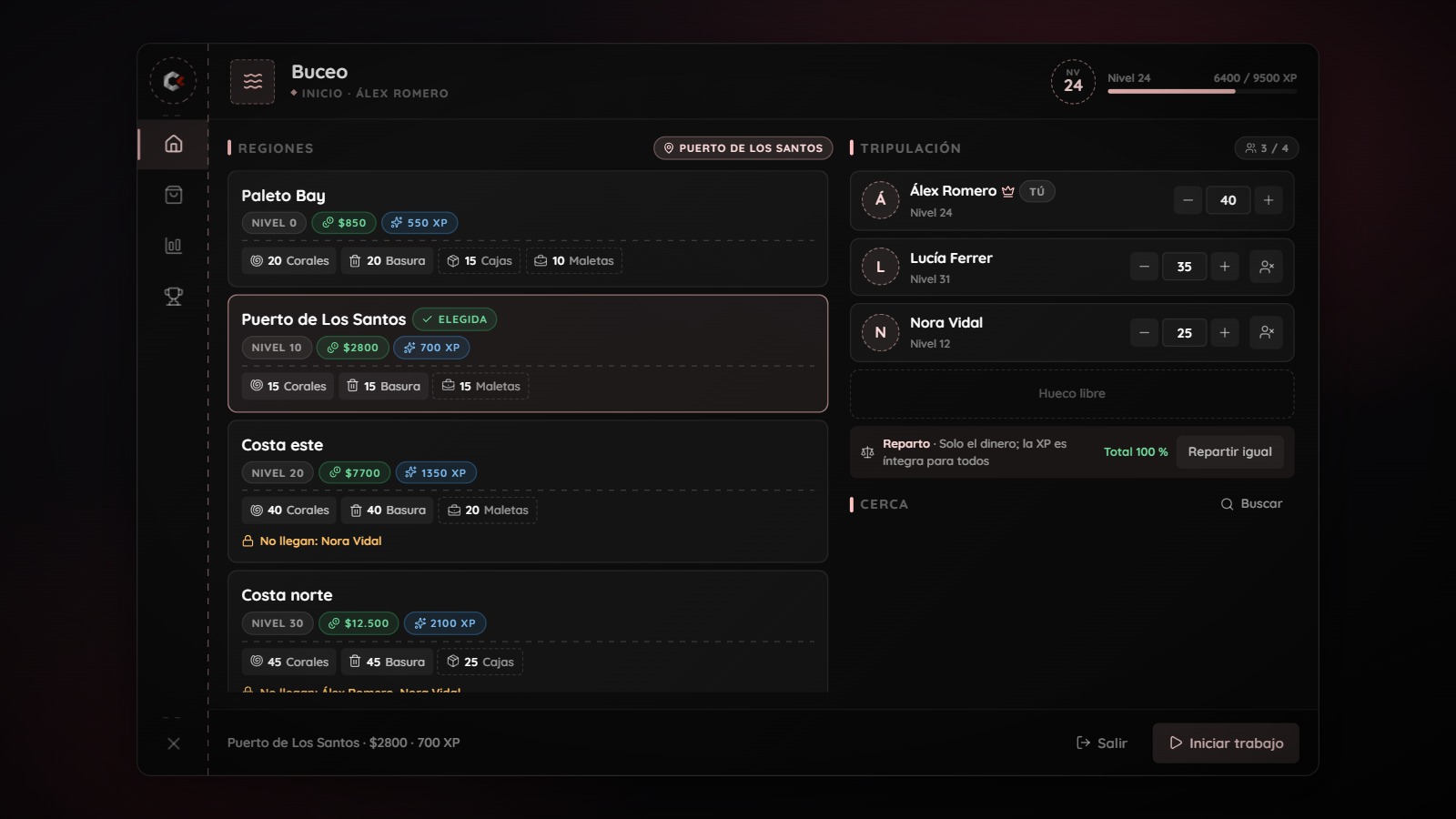The image size is (1456, 819).
Task: Click the NV 24 level badge
Action: tap(1073, 82)
